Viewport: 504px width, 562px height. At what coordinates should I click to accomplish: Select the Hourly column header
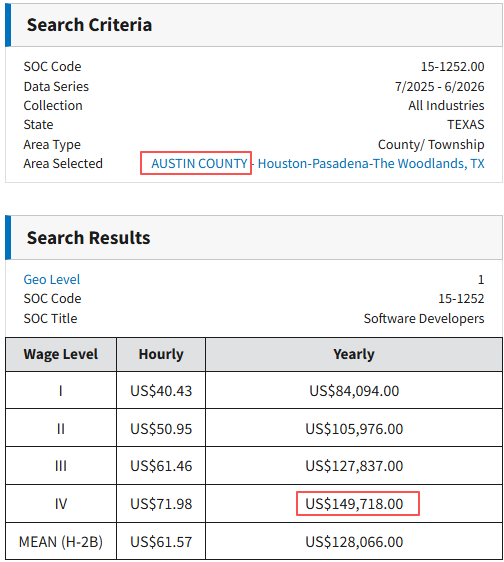pyautogui.click(x=161, y=354)
